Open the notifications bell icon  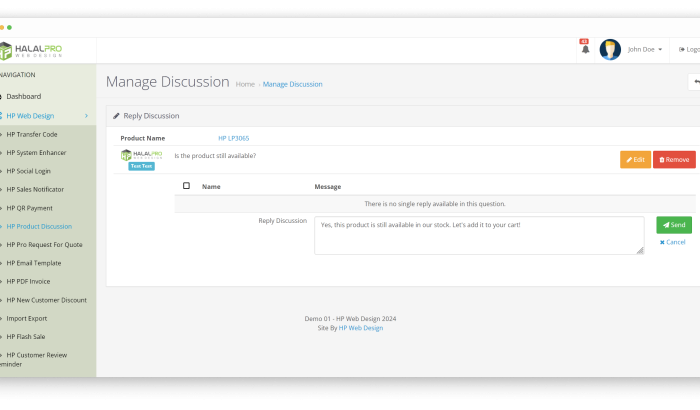point(585,49)
